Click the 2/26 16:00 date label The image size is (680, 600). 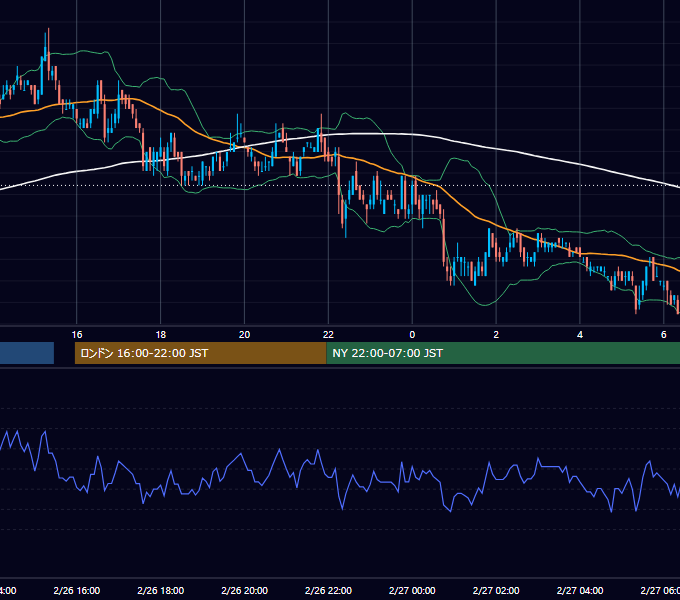77,590
